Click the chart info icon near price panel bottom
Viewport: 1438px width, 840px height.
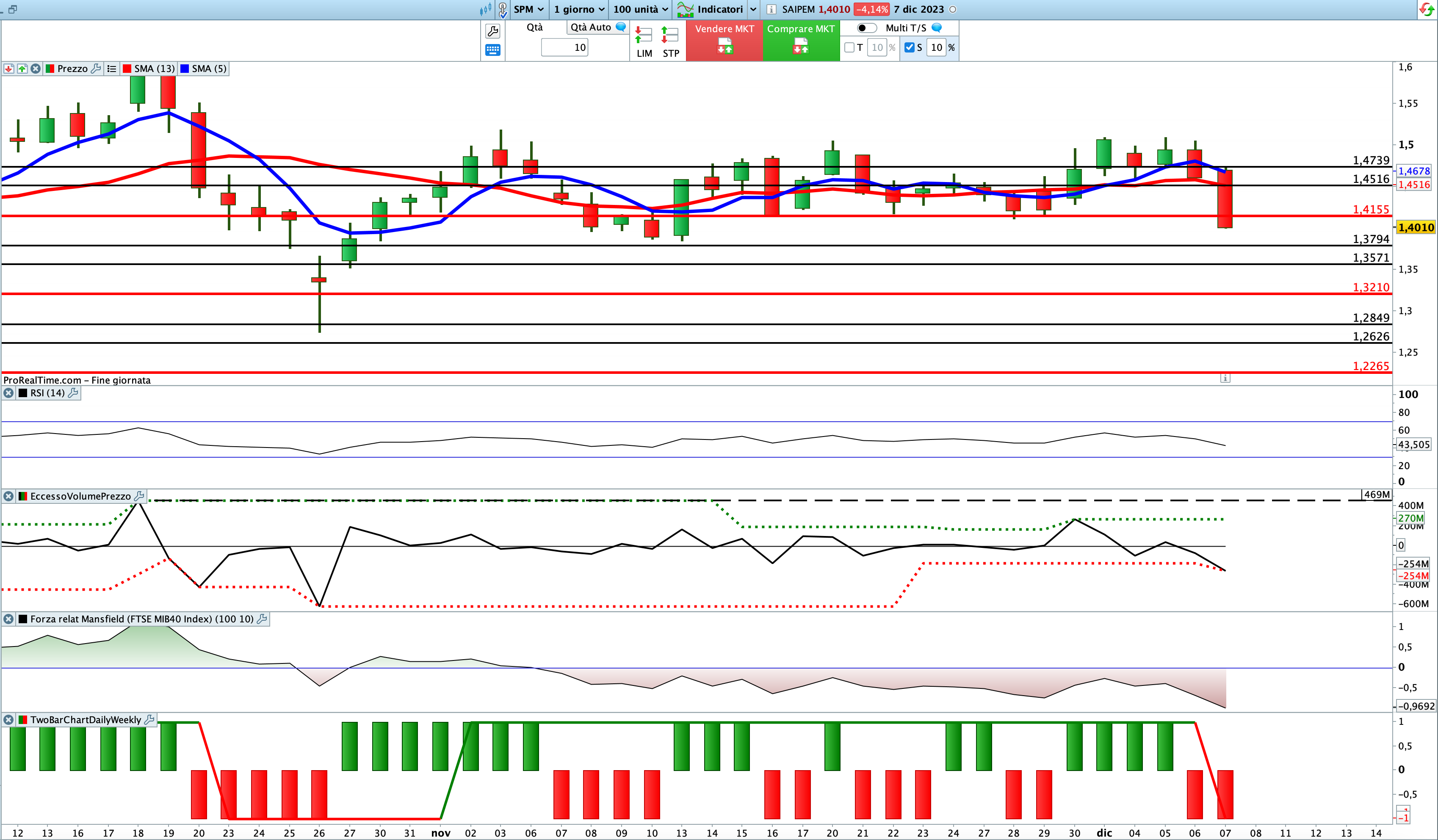pyautogui.click(x=1225, y=378)
